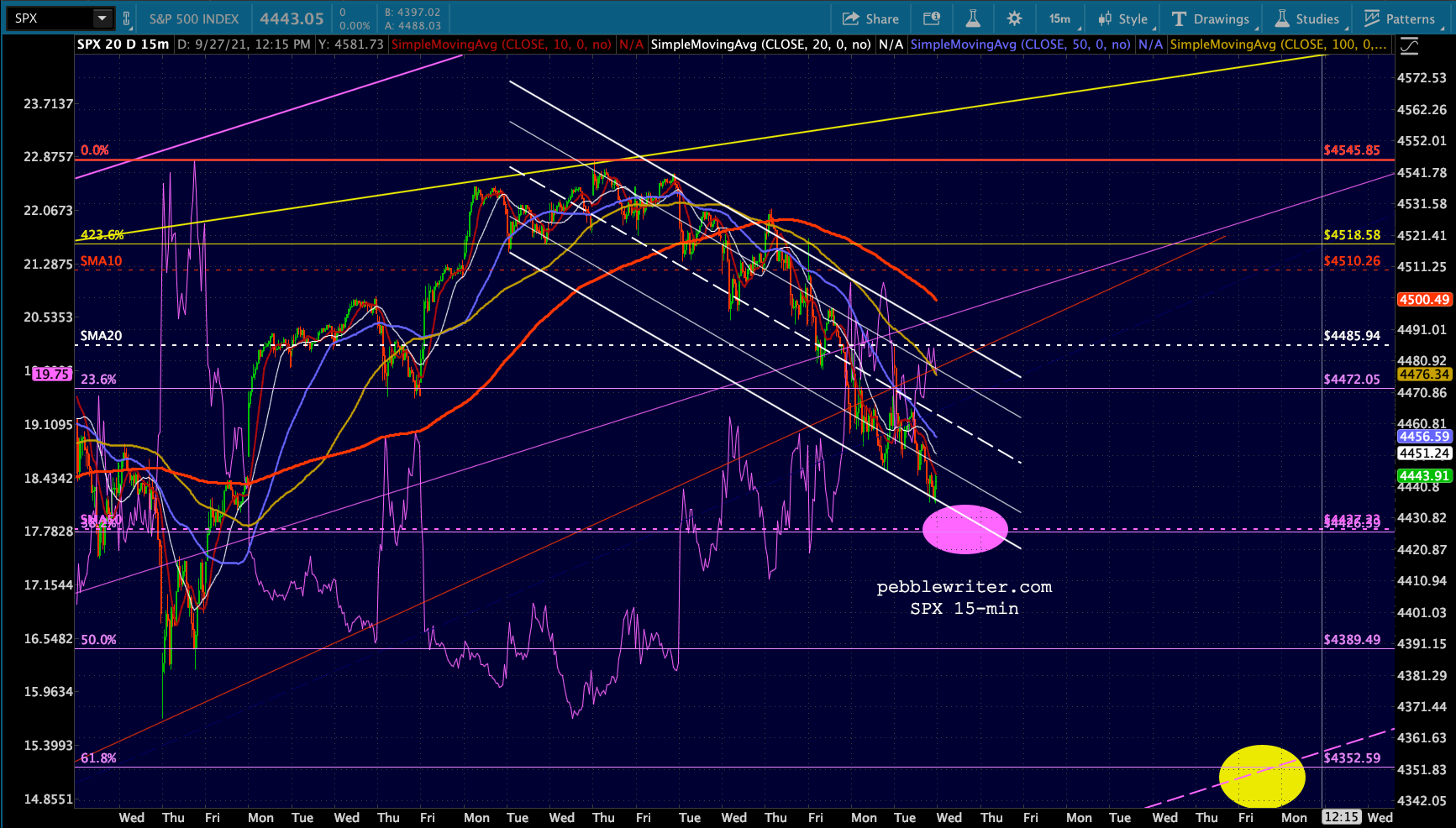Click the SMA10 line label
1456x828 pixels.
click(x=101, y=261)
